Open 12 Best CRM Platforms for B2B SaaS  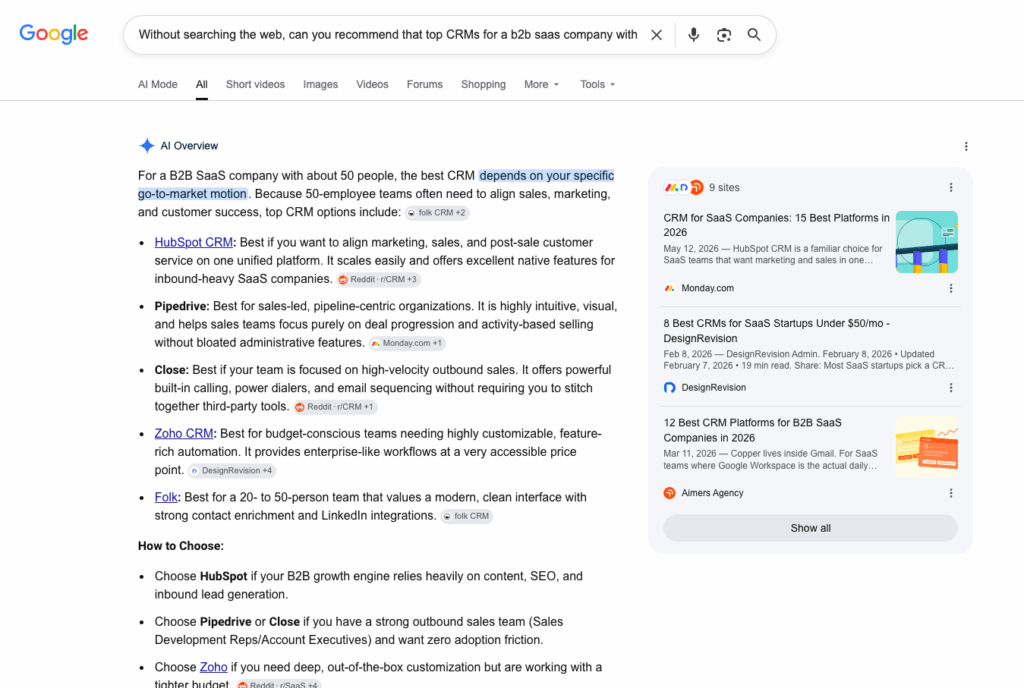752,430
